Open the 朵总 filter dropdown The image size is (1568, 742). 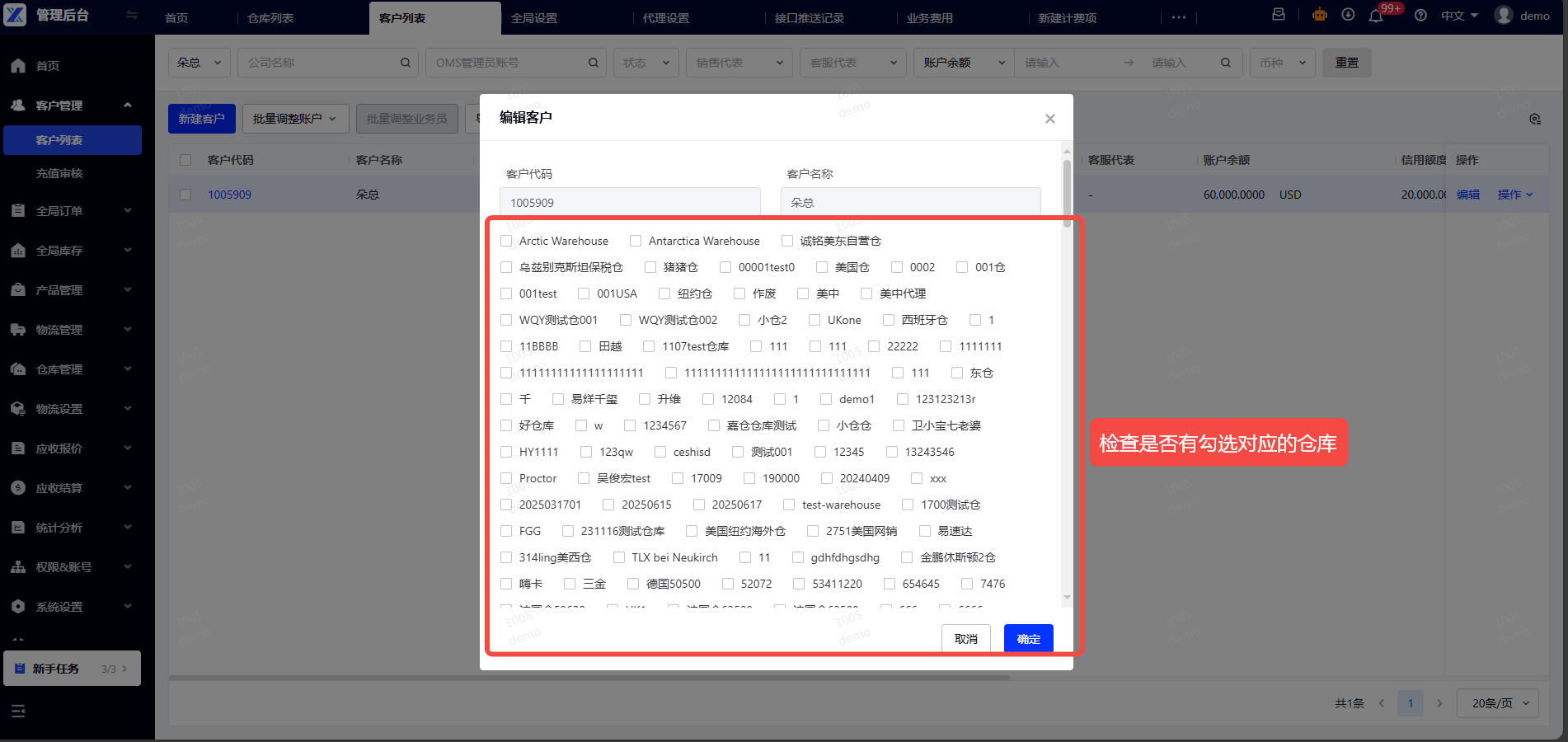[x=200, y=63]
